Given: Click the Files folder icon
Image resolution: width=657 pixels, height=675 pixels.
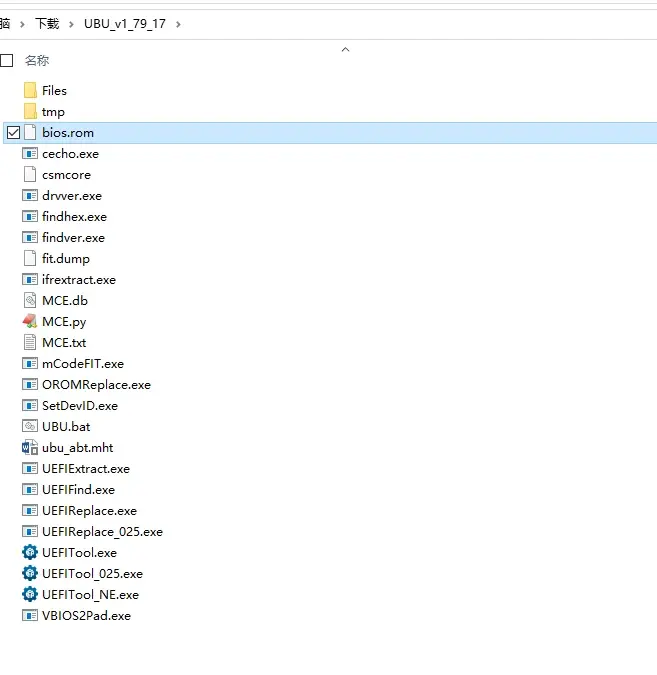Looking at the screenshot, I should [x=30, y=90].
